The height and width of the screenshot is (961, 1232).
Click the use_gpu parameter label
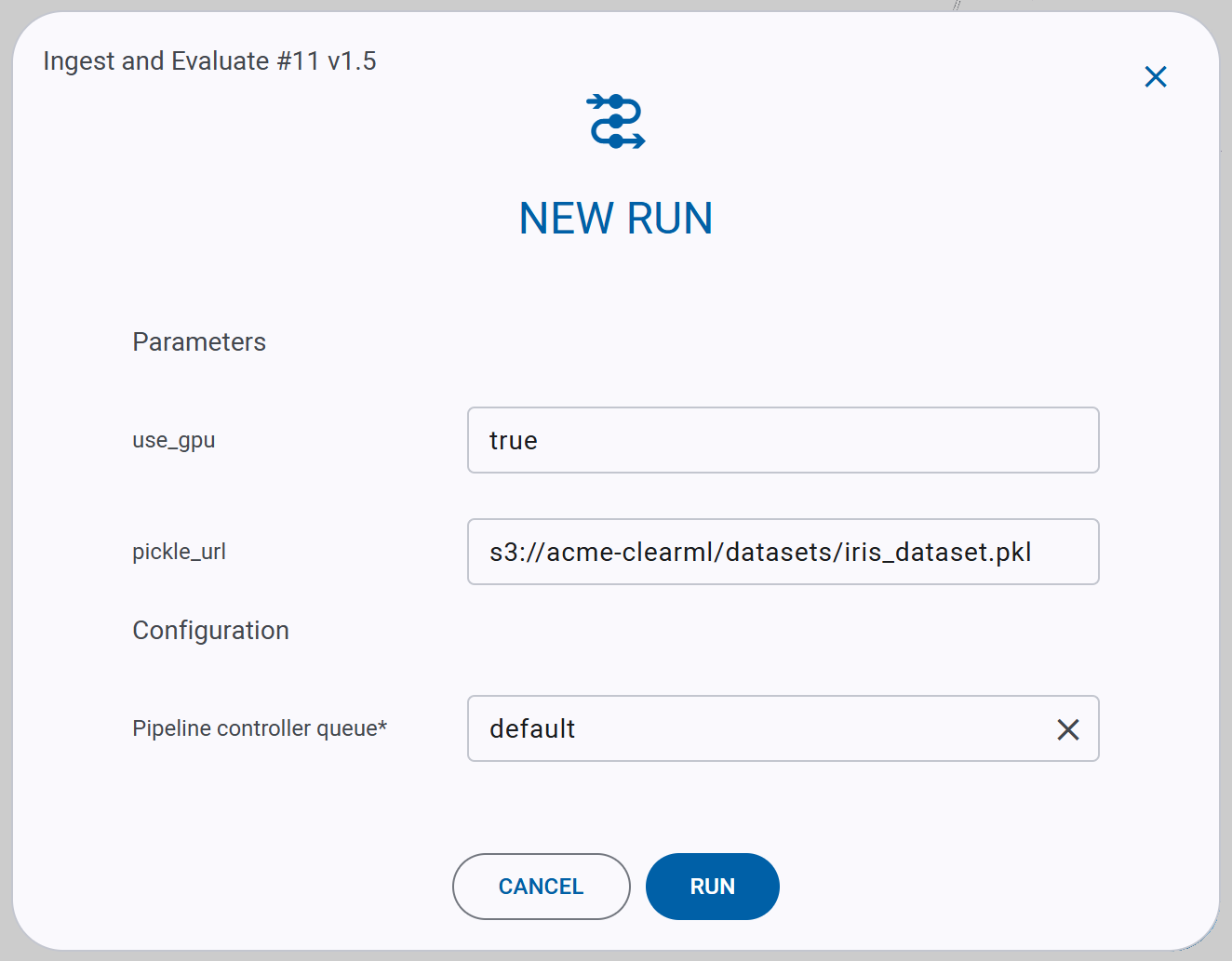pyautogui.click(x=173, y=440)
